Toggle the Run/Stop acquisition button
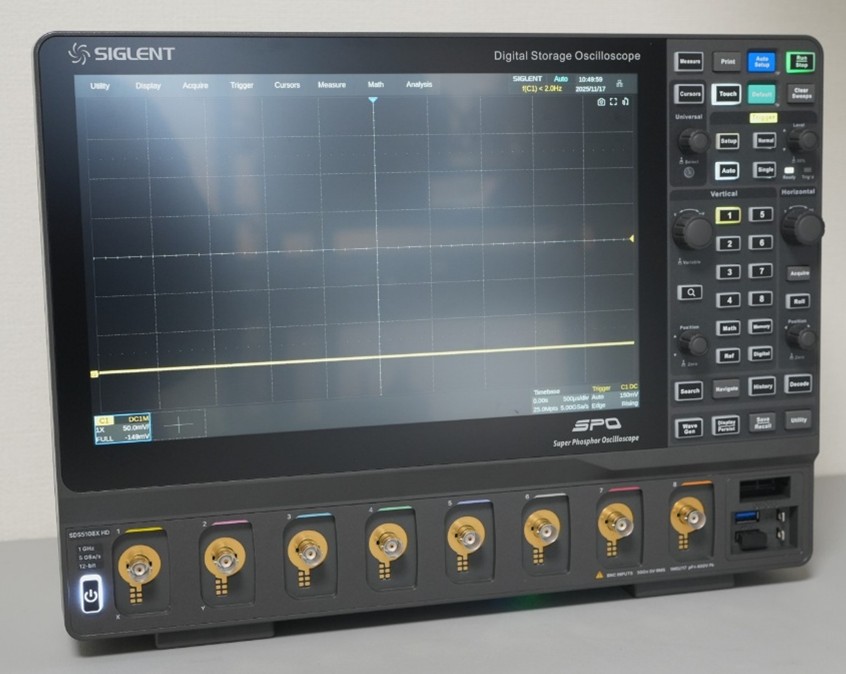The image size is (846, 674). click(x=799, y=61)
